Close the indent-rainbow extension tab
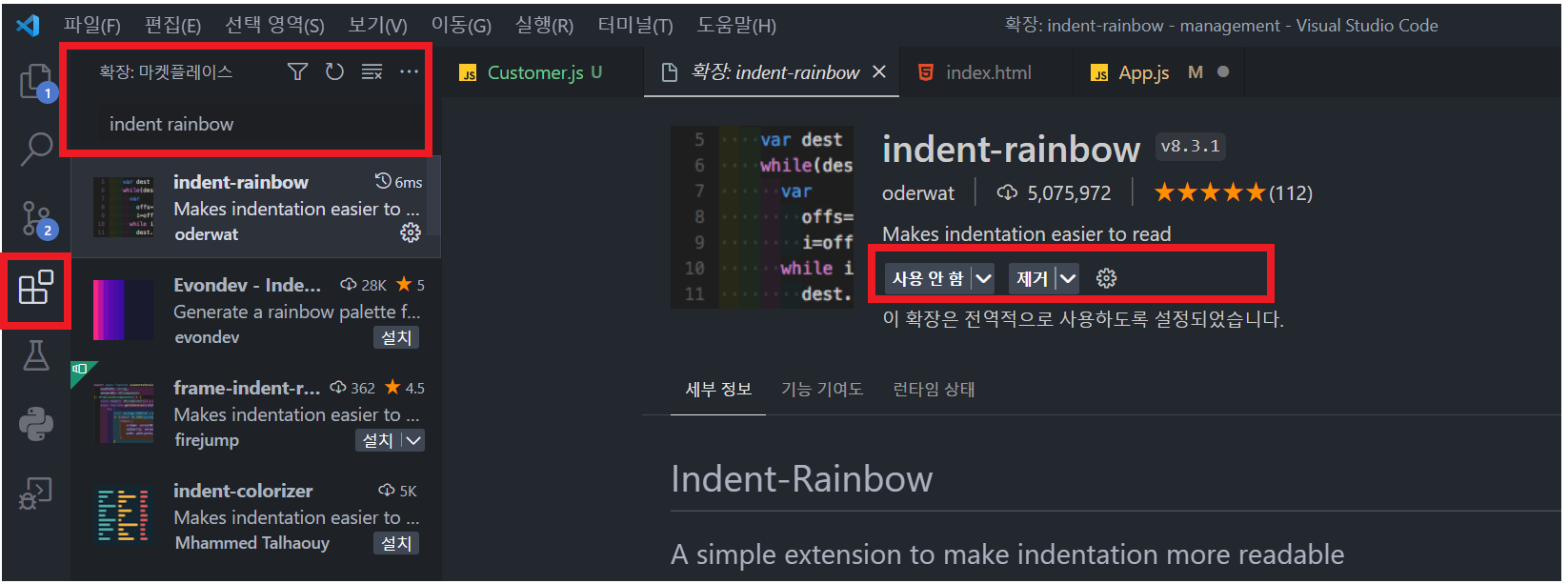The width and height of the screenshot is (1568, 584). [x=879, y=71]
